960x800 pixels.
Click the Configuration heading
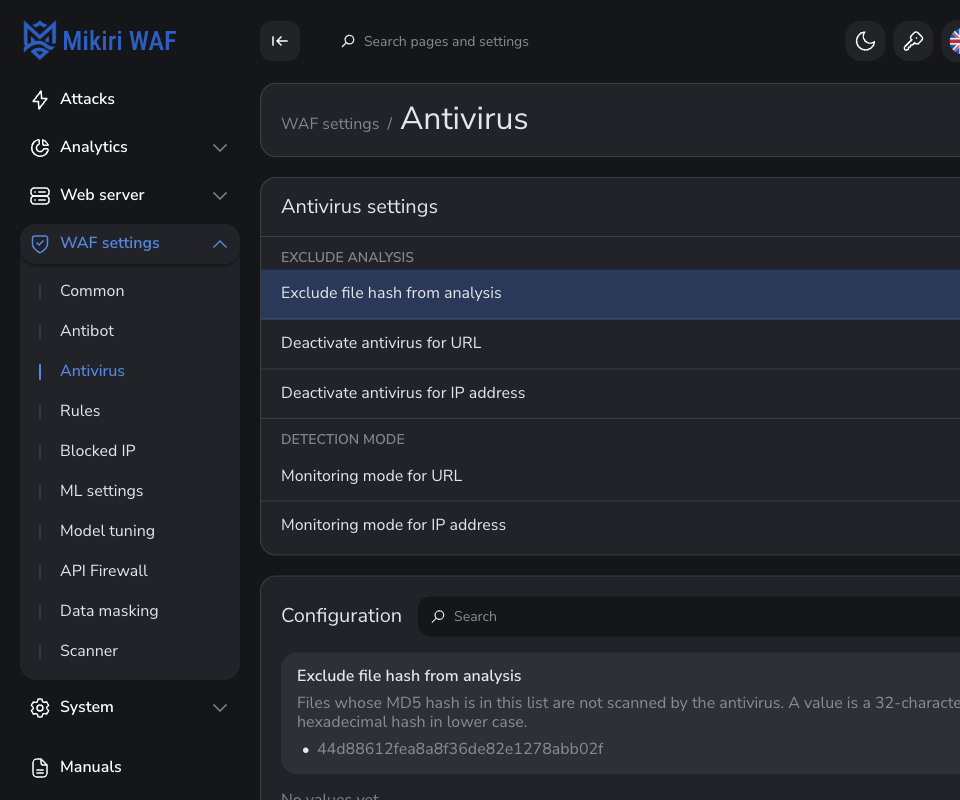[342, 616]
